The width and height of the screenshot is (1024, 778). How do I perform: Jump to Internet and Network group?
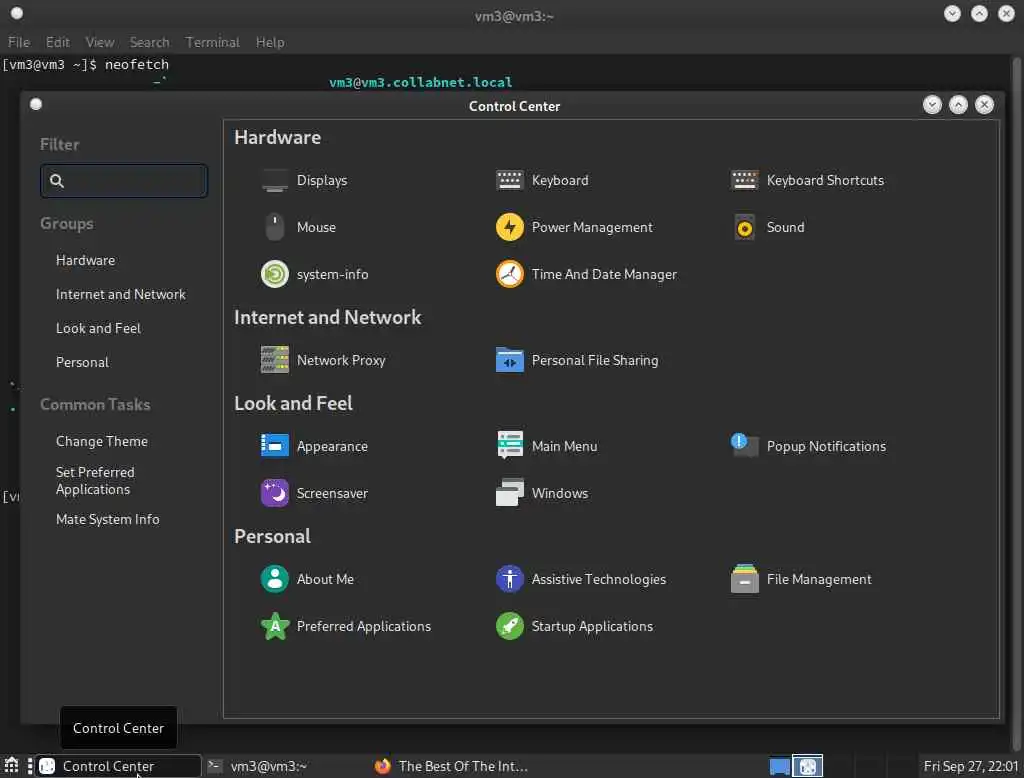(121, 295)
